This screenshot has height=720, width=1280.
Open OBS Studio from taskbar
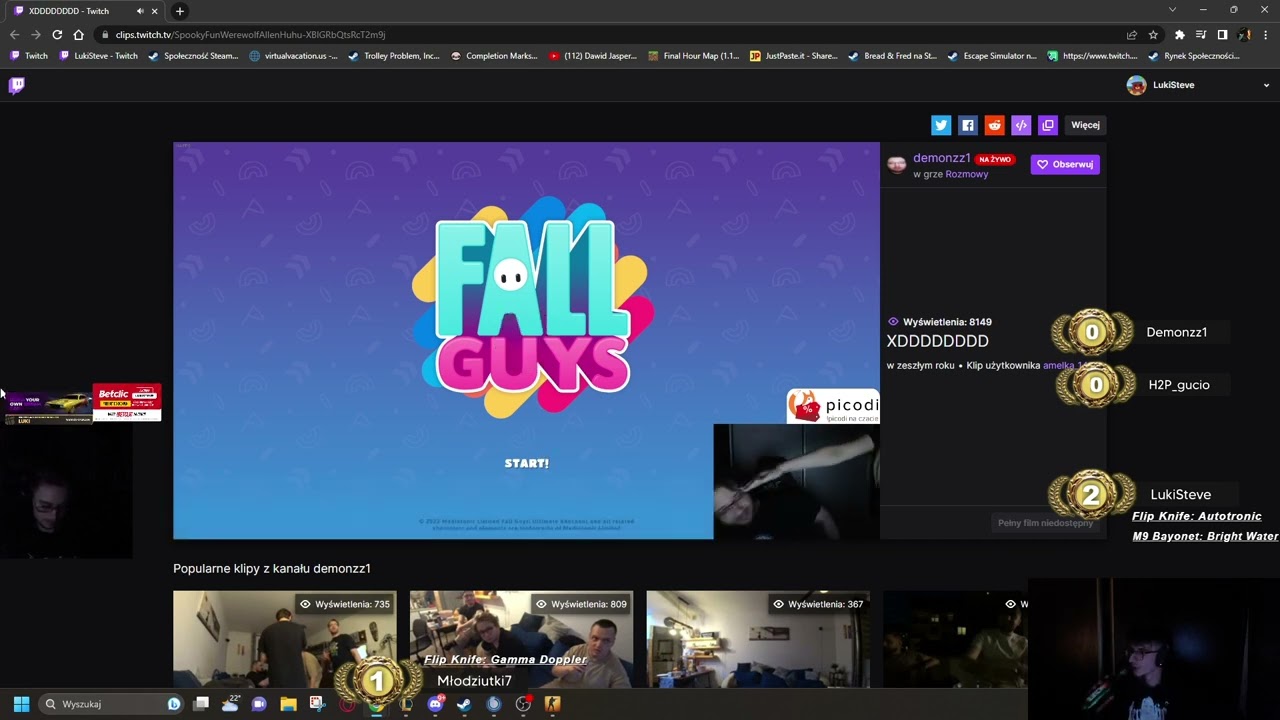coord(523,704)
